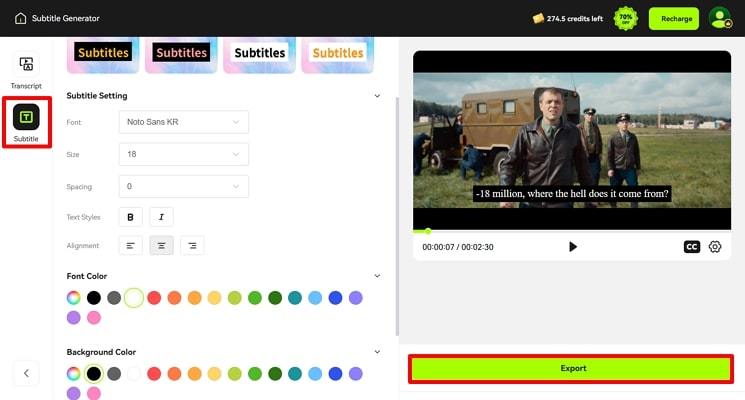Screen dimensions: 745x400
Task: Choose lavender background color in the bottom row
Action: click(74, 393)
